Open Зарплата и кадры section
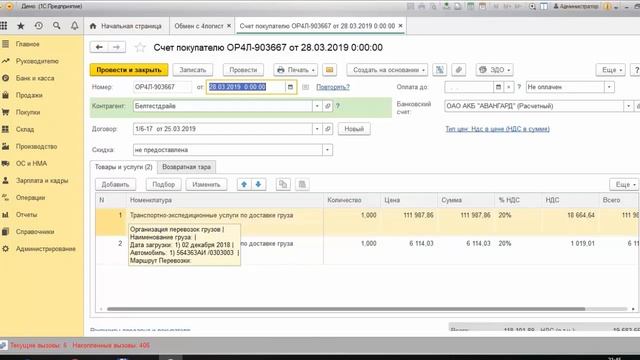 [x=42, y=180]
